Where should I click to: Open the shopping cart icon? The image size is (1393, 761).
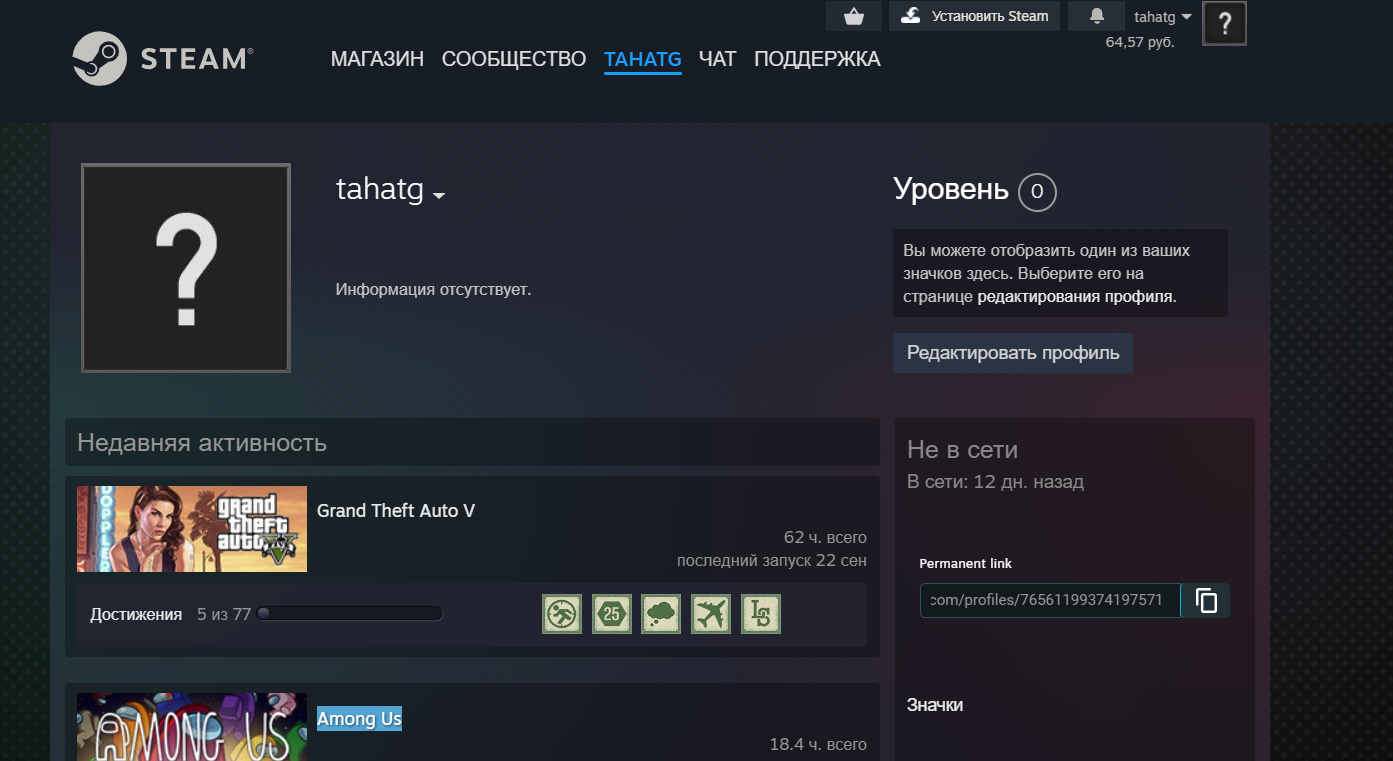coord(853,16)
